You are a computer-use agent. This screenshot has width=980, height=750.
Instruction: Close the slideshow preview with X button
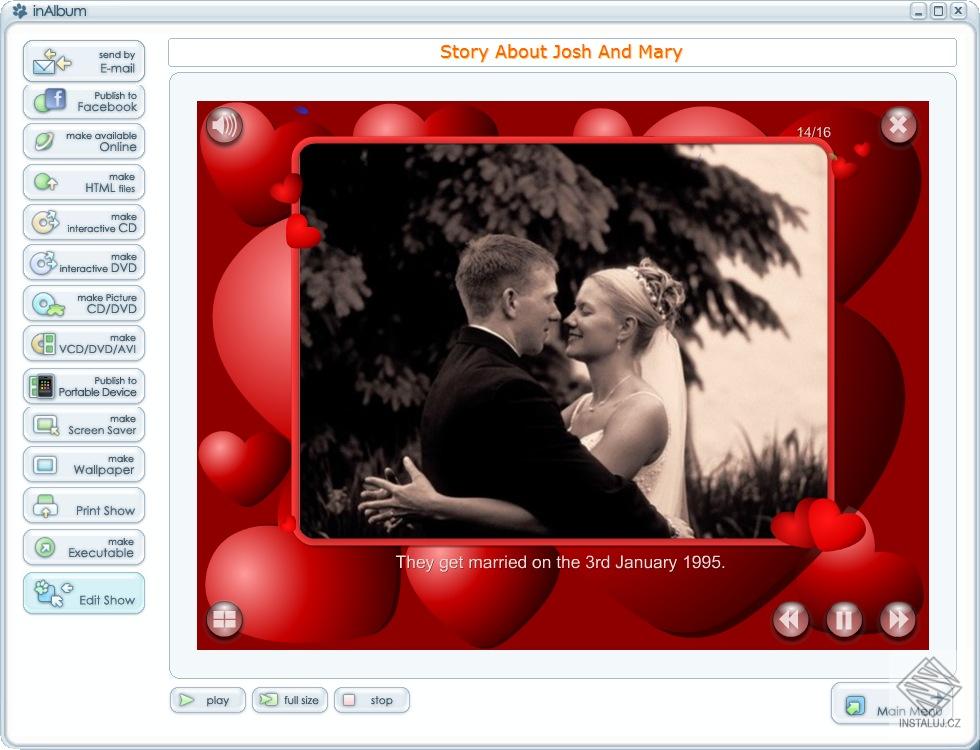coord(898,126)
